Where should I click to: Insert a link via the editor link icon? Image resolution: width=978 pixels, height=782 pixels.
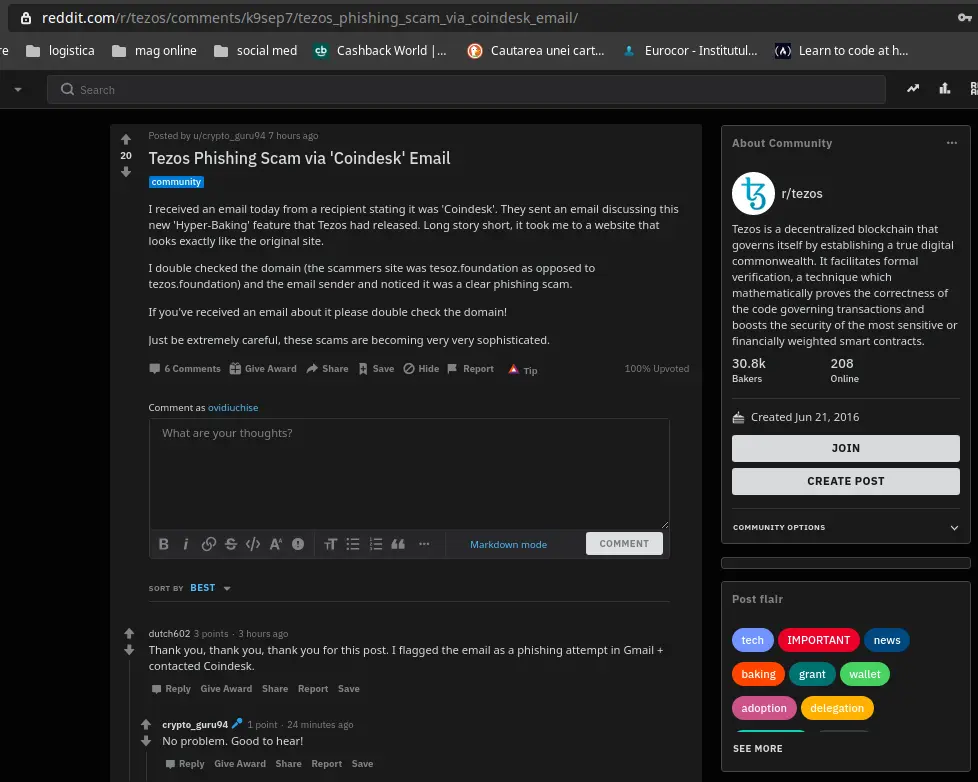(x=209, y=544)
